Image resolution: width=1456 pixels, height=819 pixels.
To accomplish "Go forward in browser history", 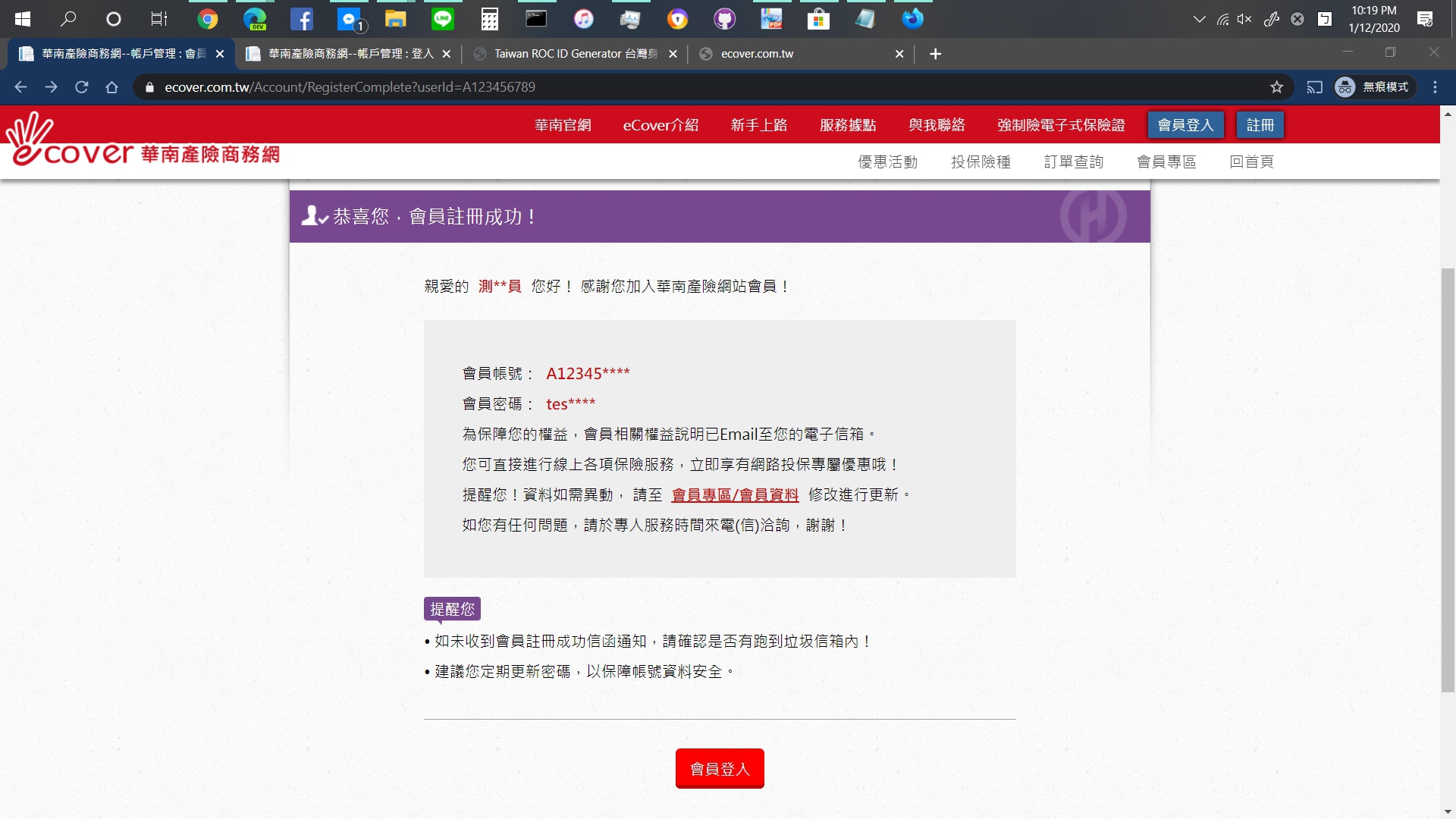I will pos(51,87).
